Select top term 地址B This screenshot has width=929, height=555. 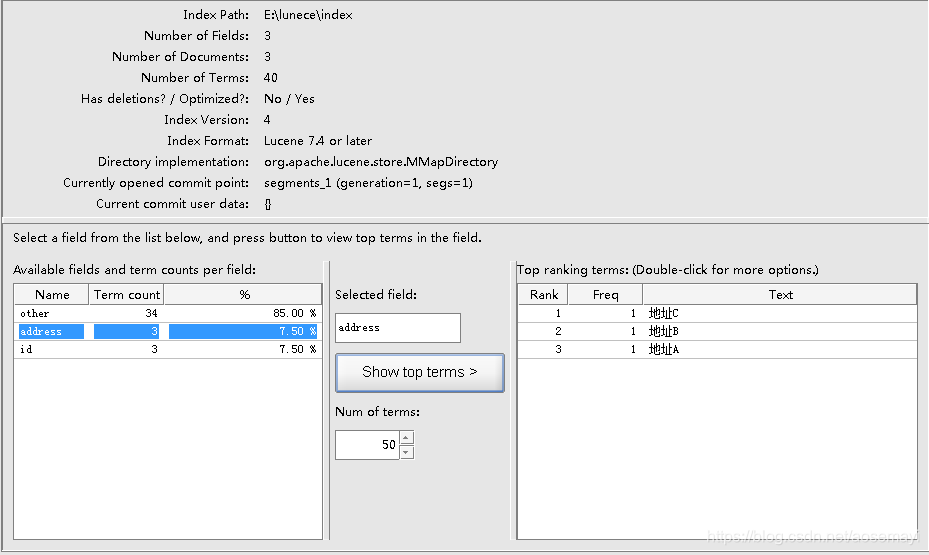tap(664, 331)
